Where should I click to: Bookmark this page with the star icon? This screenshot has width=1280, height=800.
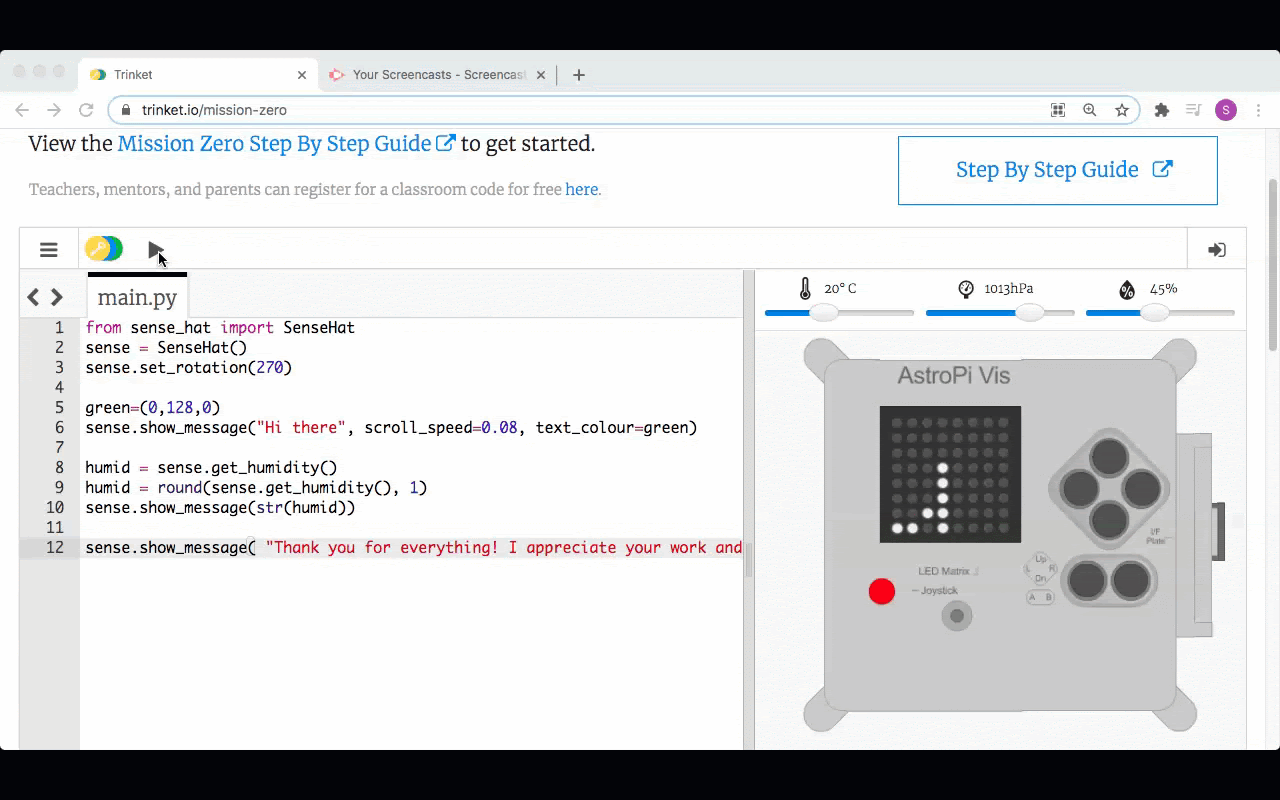1122,110
